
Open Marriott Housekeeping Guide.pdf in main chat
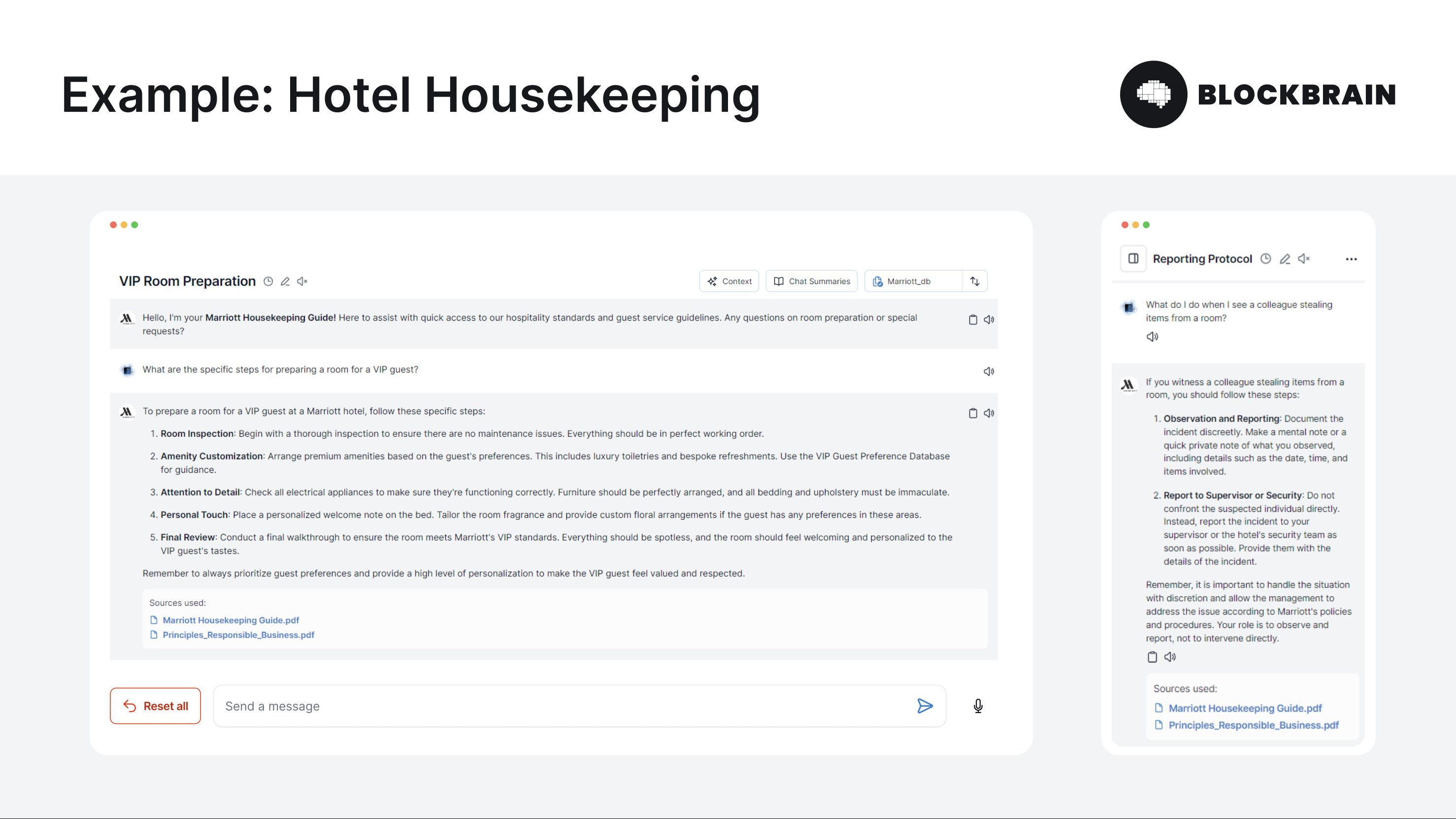pos(231,620)
